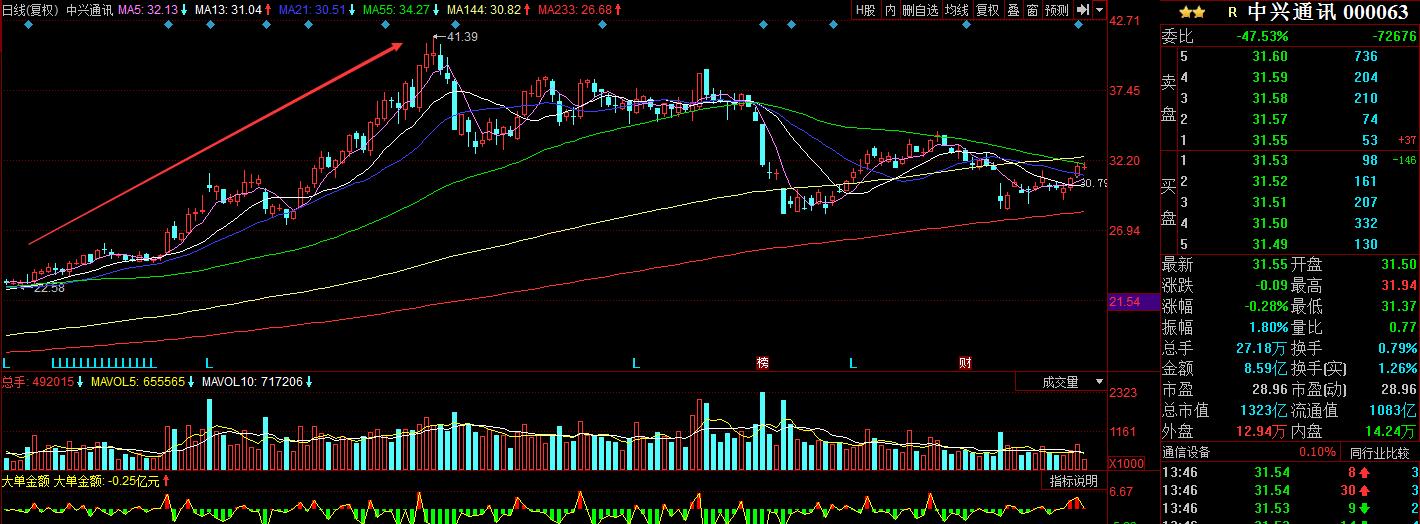Click the 外盘 value 12.94万
This screenshot has height=524, width=1420.
(1261, 432)
